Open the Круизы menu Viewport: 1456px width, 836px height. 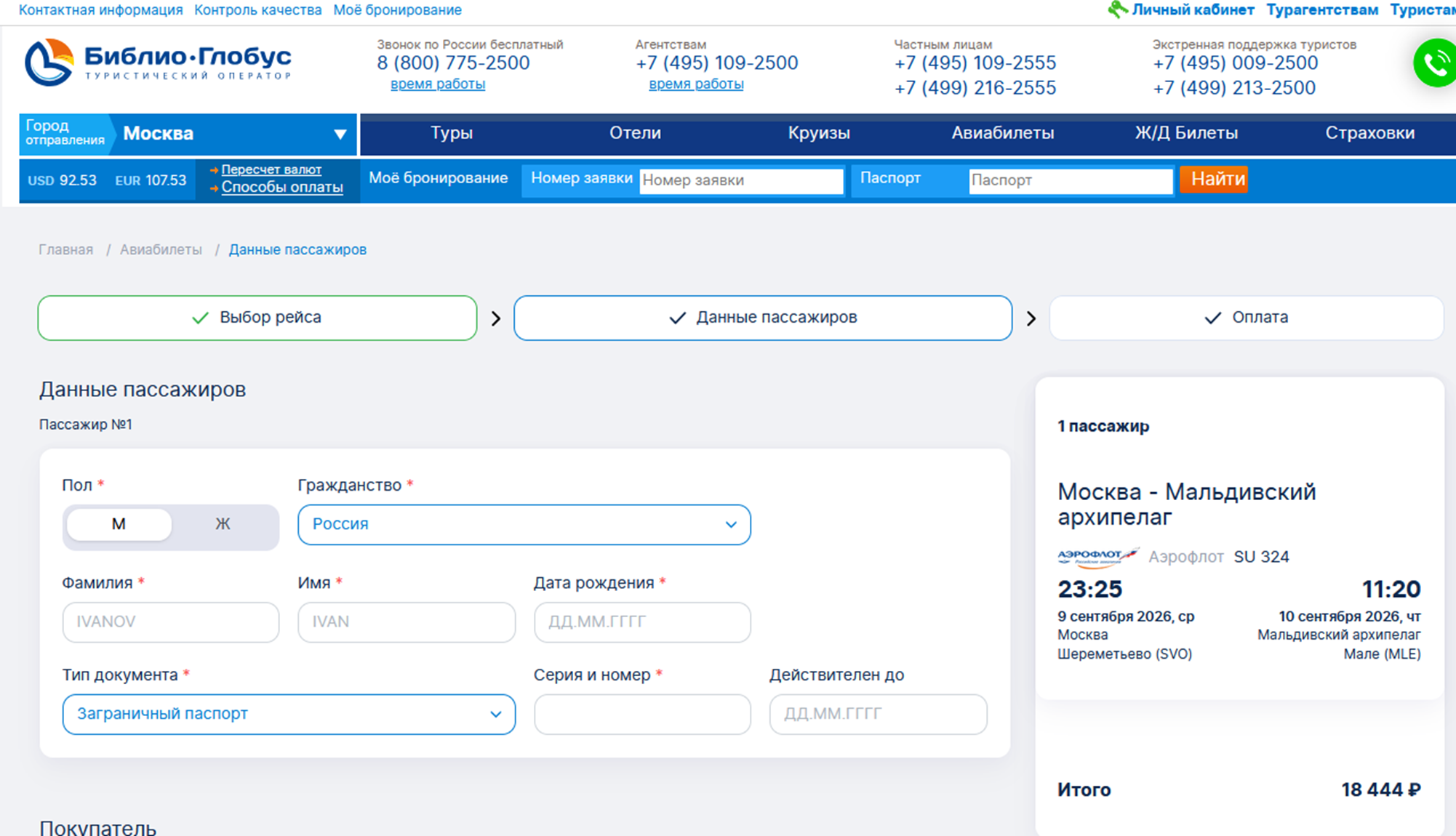pos(819,133)
